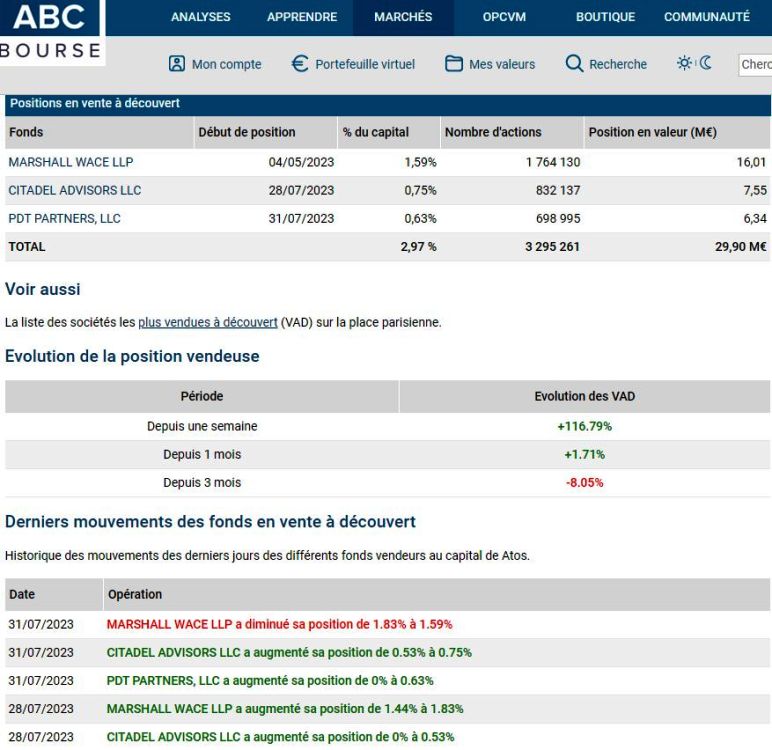Select the 832 137 shares cell
The height and width of the screenshot is (750, 772).
click(558, 190)
